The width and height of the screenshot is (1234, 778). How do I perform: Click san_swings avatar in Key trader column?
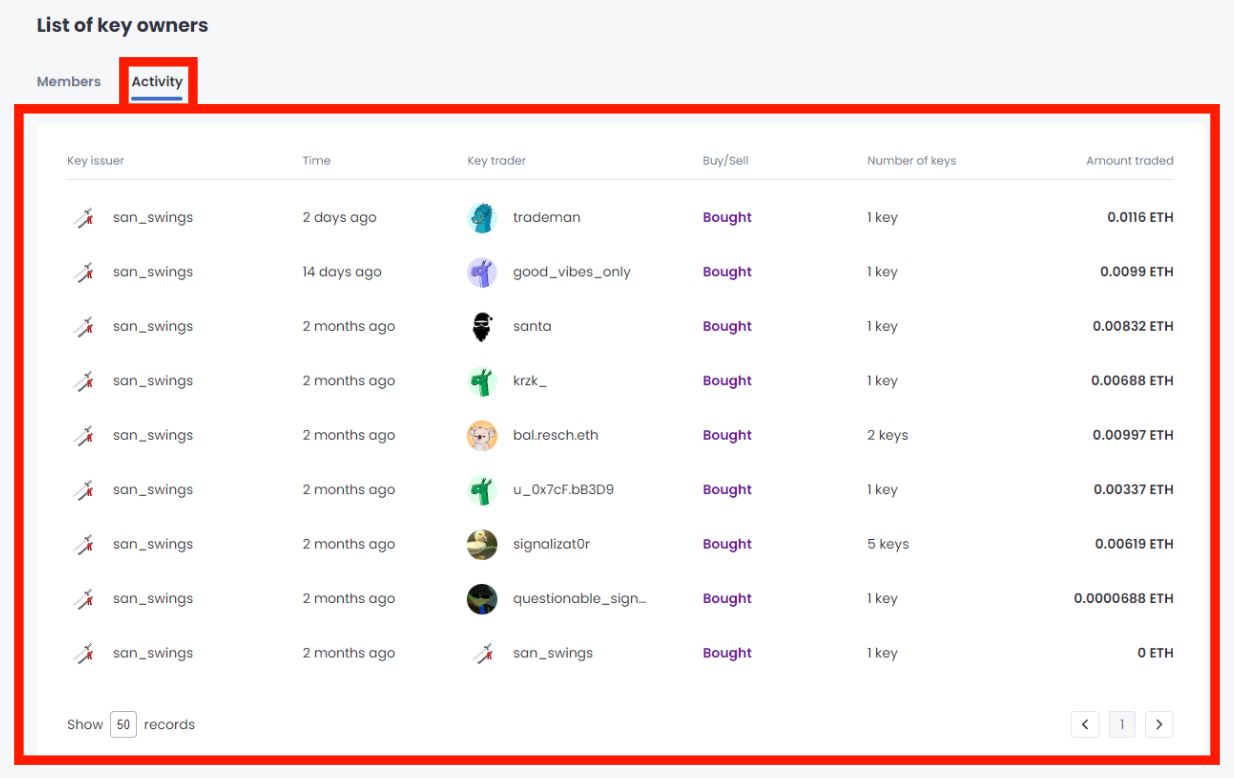tap(482, 654)
